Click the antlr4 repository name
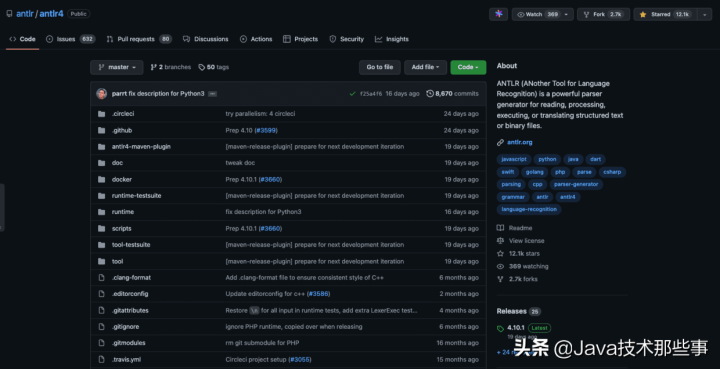The image size is (720, 369). pos(51,14)
